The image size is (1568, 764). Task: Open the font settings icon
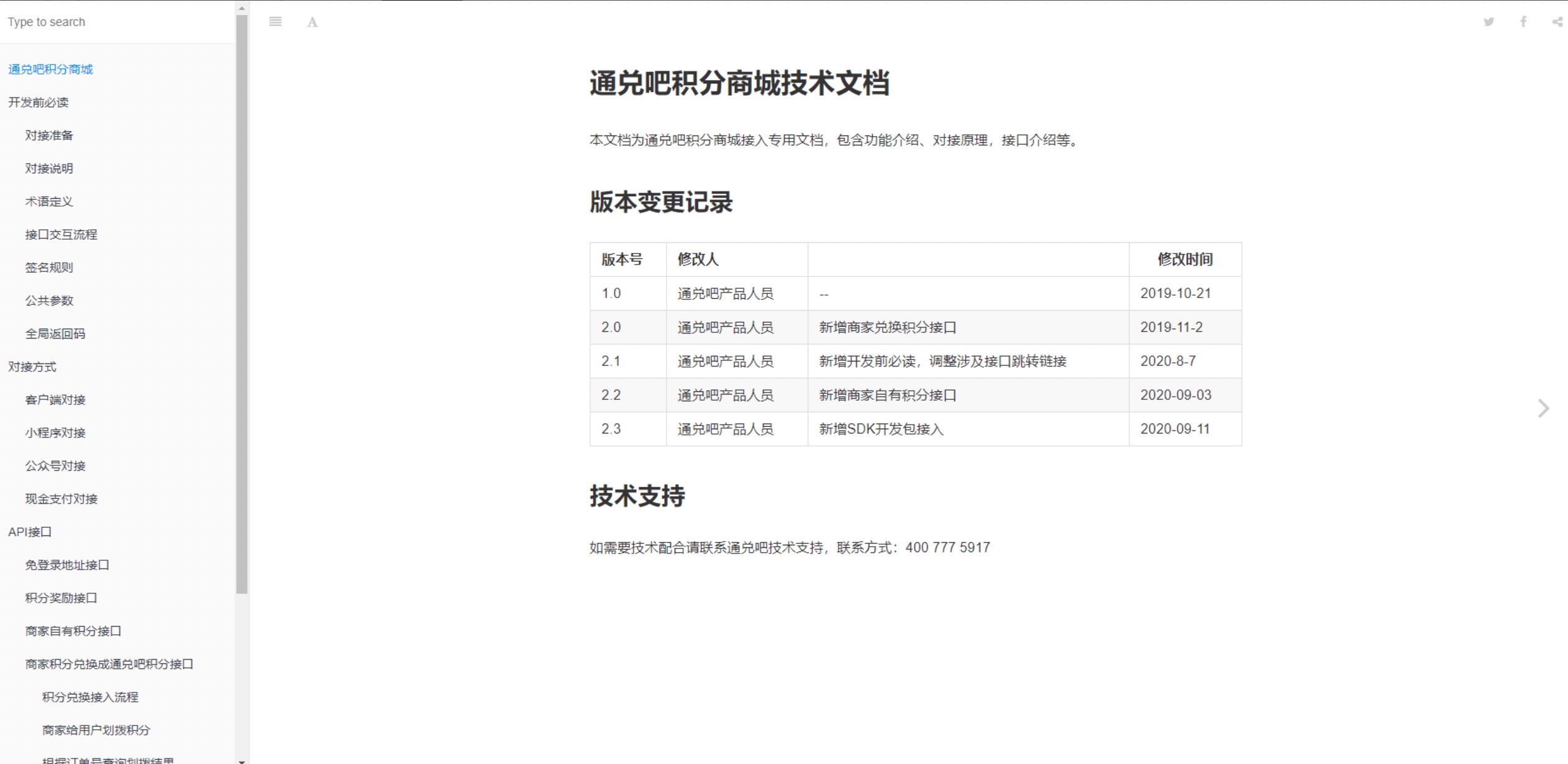coord(312,22)
